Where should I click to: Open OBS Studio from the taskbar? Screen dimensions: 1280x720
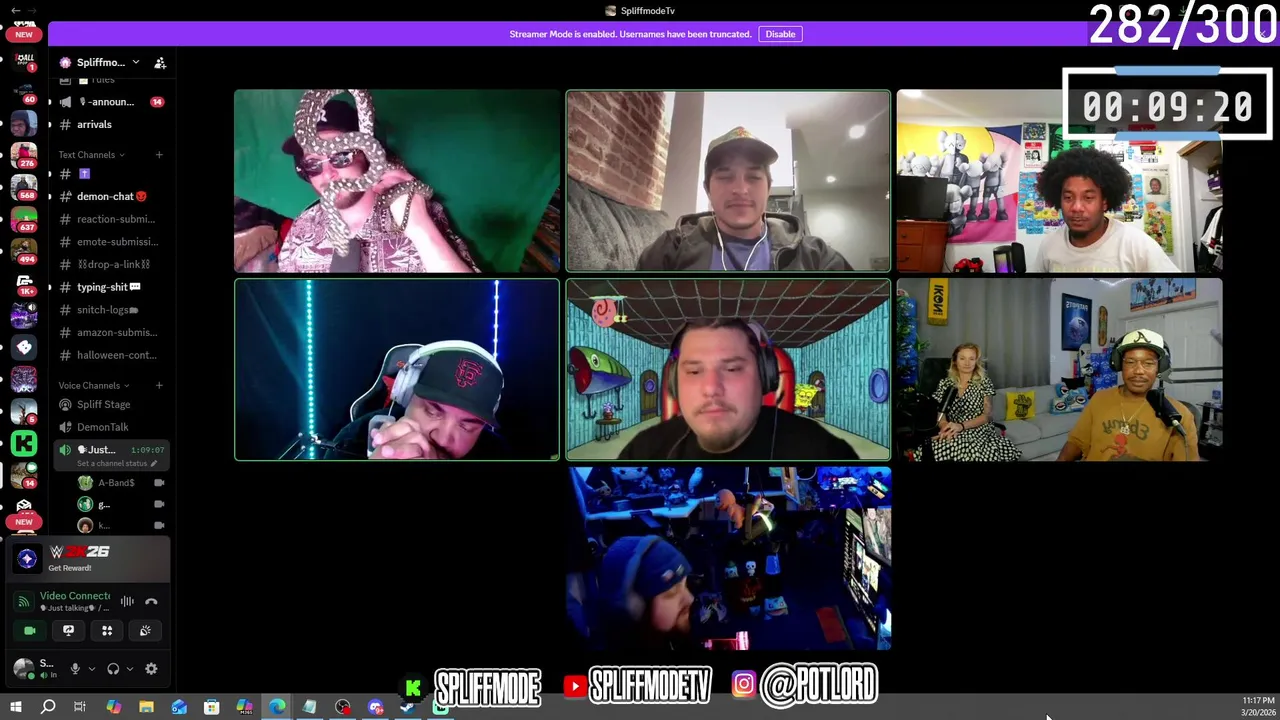pos(343,707)
